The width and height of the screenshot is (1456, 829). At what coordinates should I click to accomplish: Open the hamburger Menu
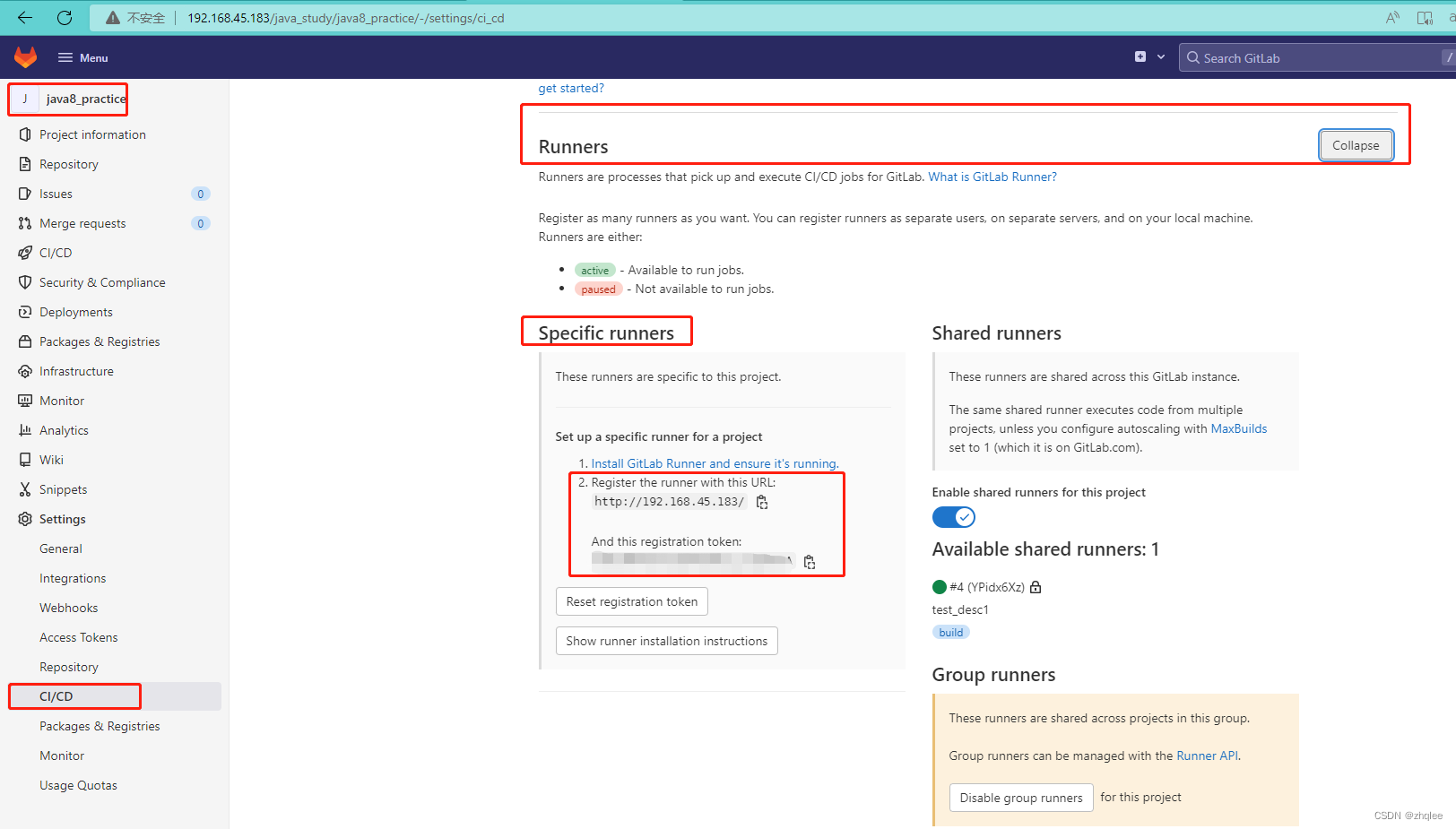tap(82, 57)
